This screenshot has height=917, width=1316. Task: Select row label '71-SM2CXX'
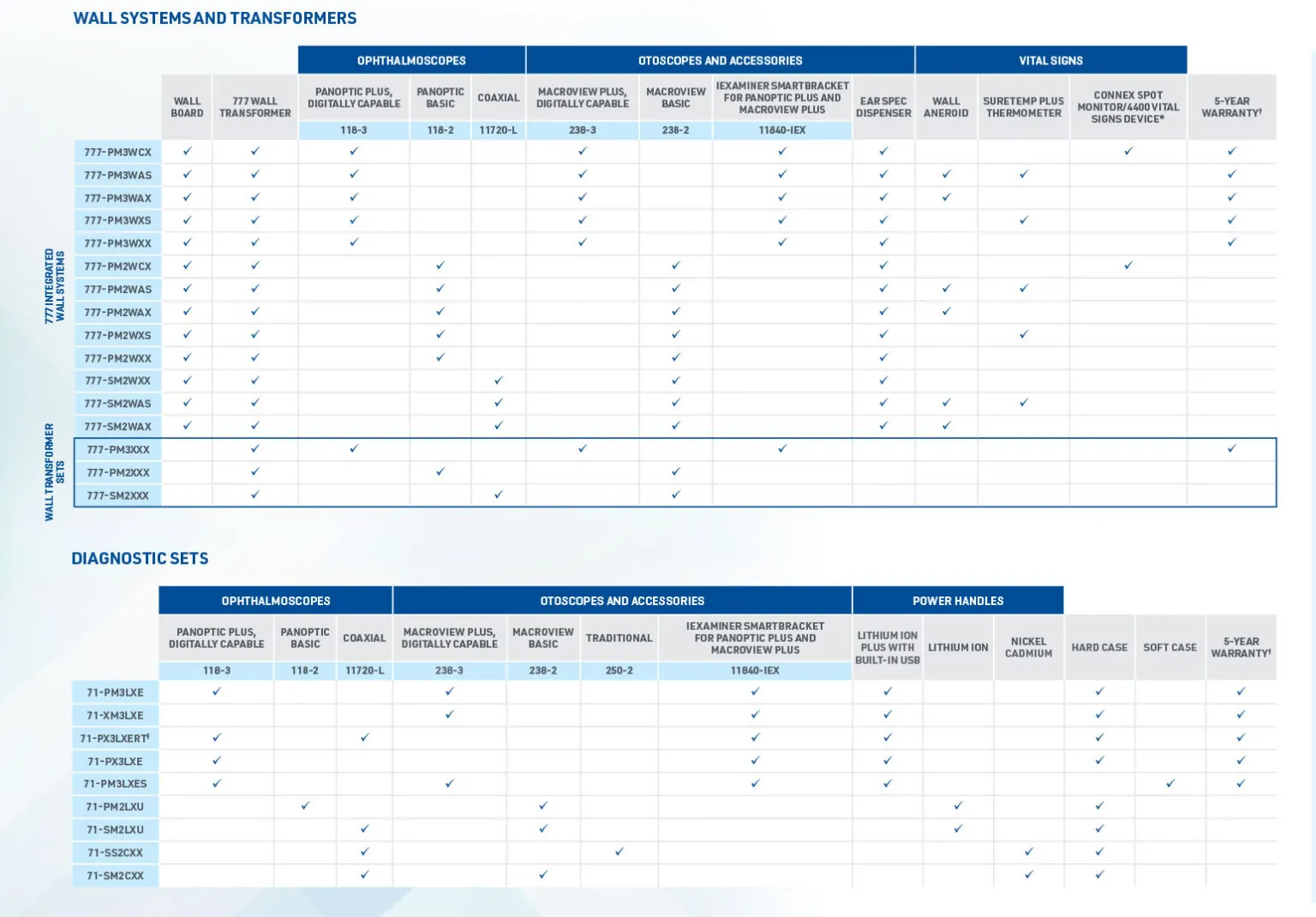point(115,876)
